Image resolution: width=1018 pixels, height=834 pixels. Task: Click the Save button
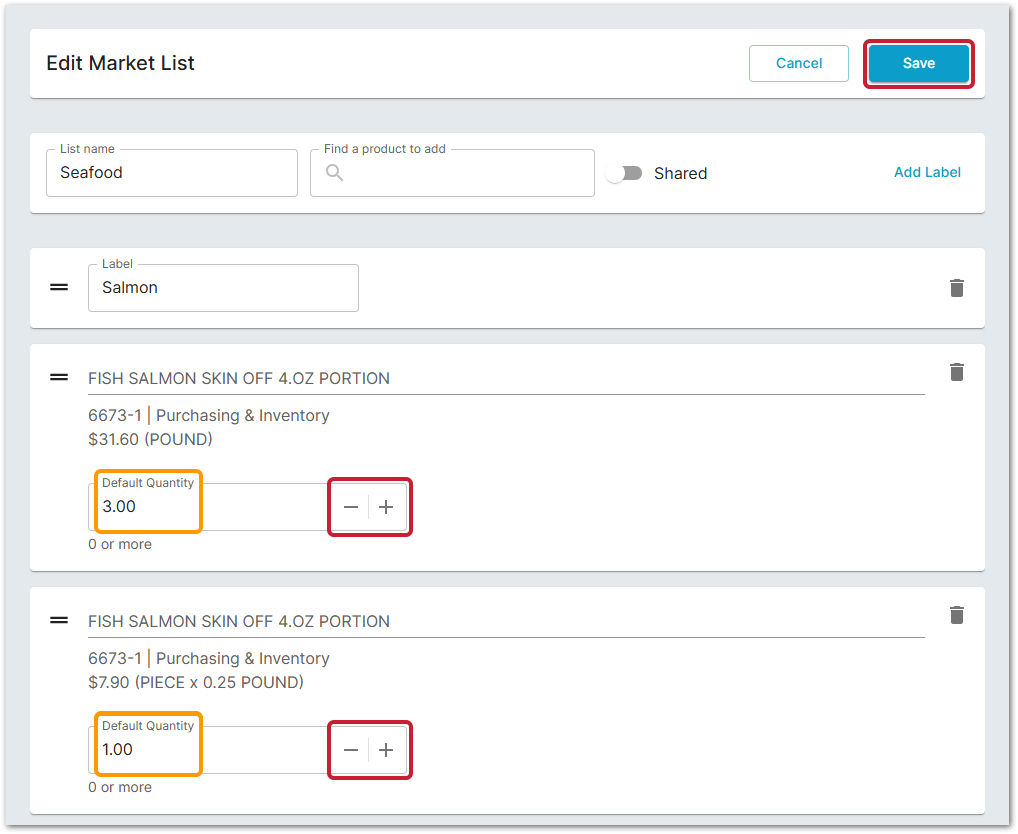pos(918,63)
